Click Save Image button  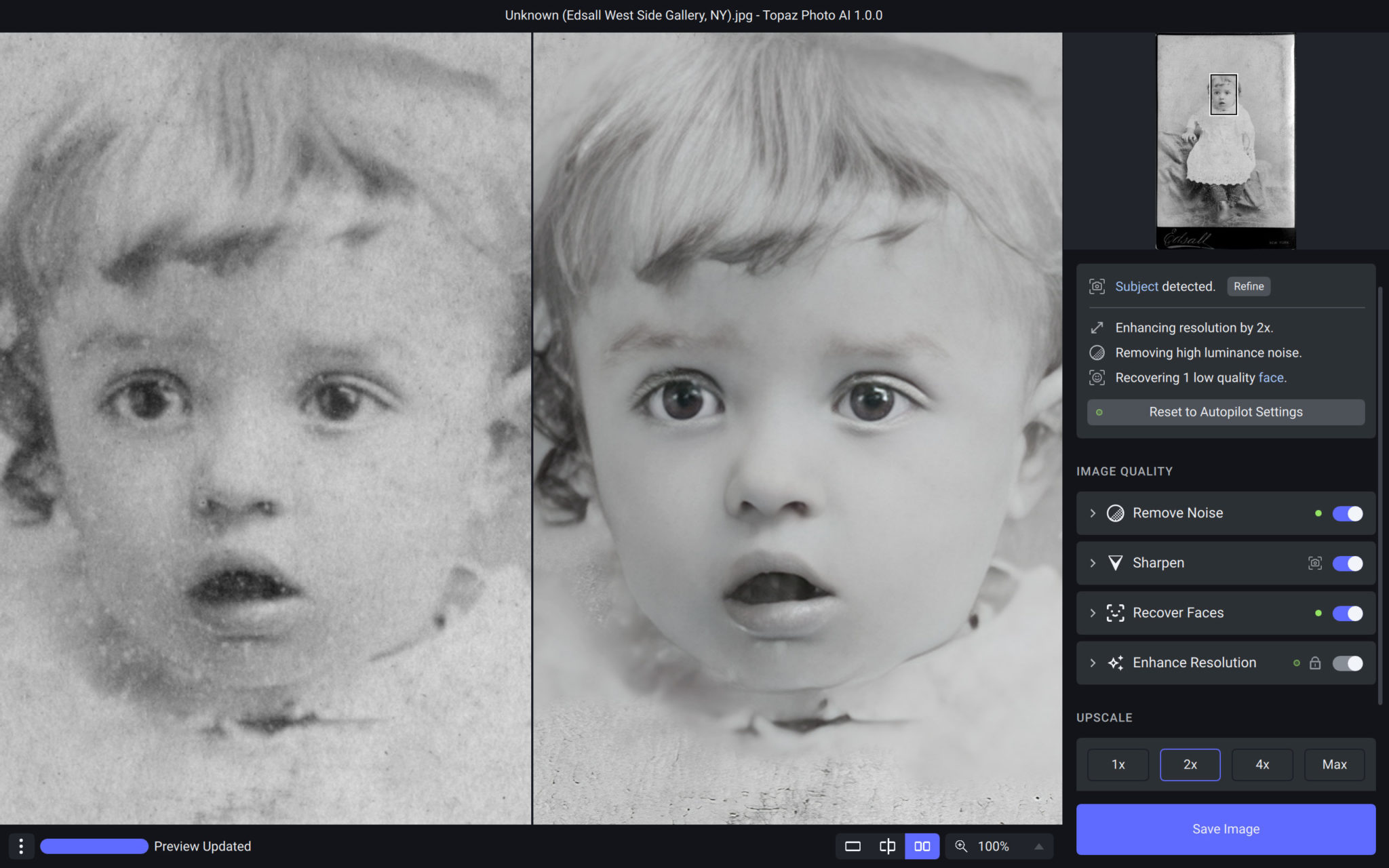1226,828
